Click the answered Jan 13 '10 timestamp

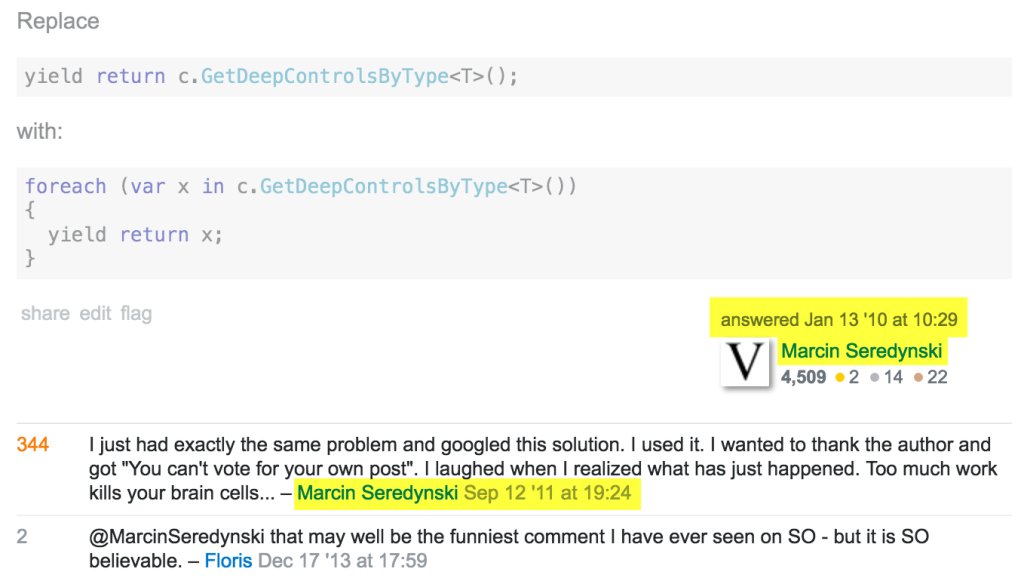click(839, 320)
